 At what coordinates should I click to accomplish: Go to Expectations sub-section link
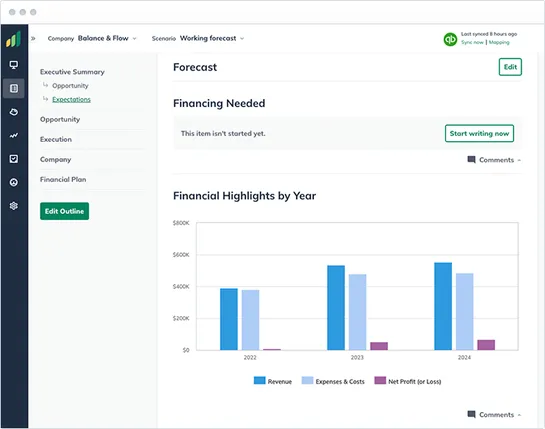(x=71, y=99)
